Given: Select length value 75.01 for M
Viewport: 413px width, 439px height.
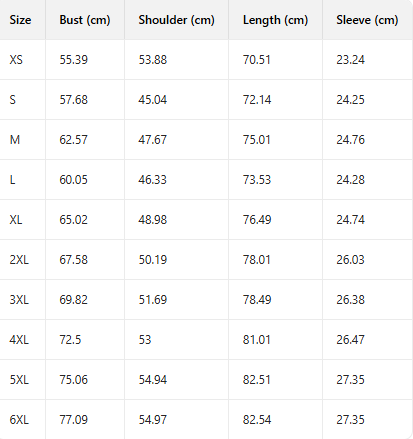Looking at the screenshot, I should click(257, 140).
